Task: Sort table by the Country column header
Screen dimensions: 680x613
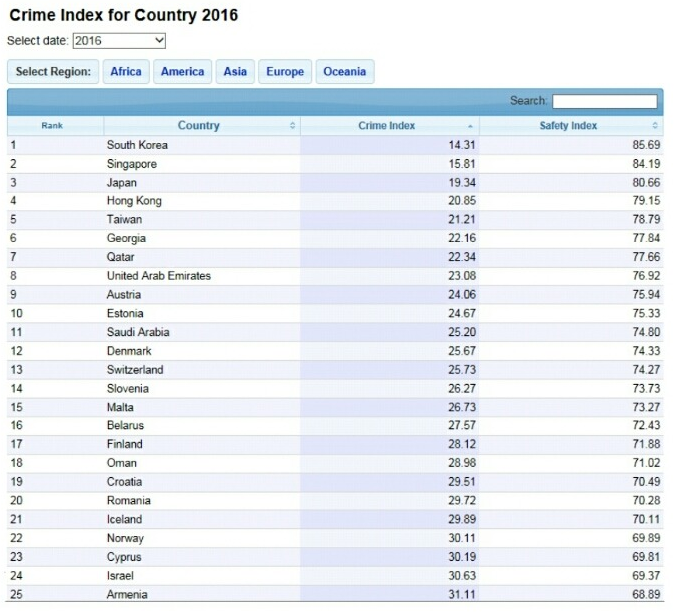Action: [x=199, y=125]
